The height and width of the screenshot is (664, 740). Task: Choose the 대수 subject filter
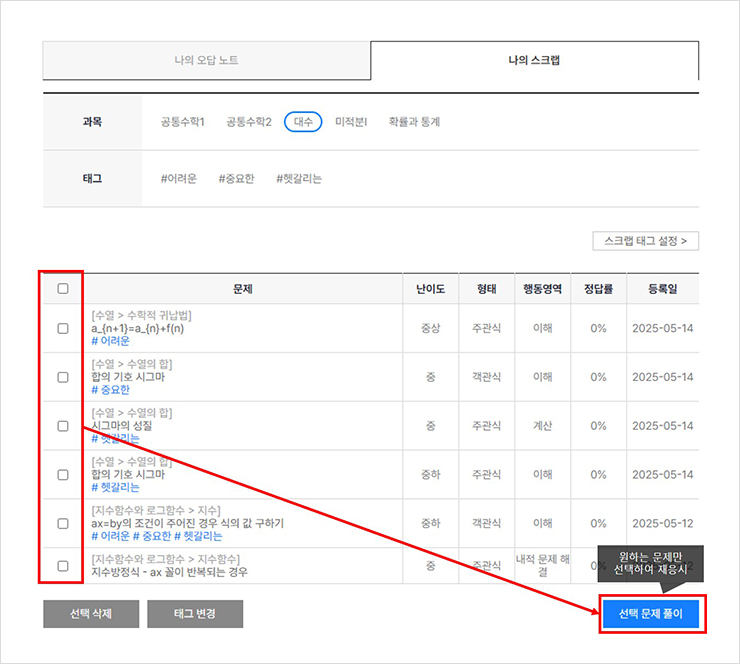[x=303, y=122]
